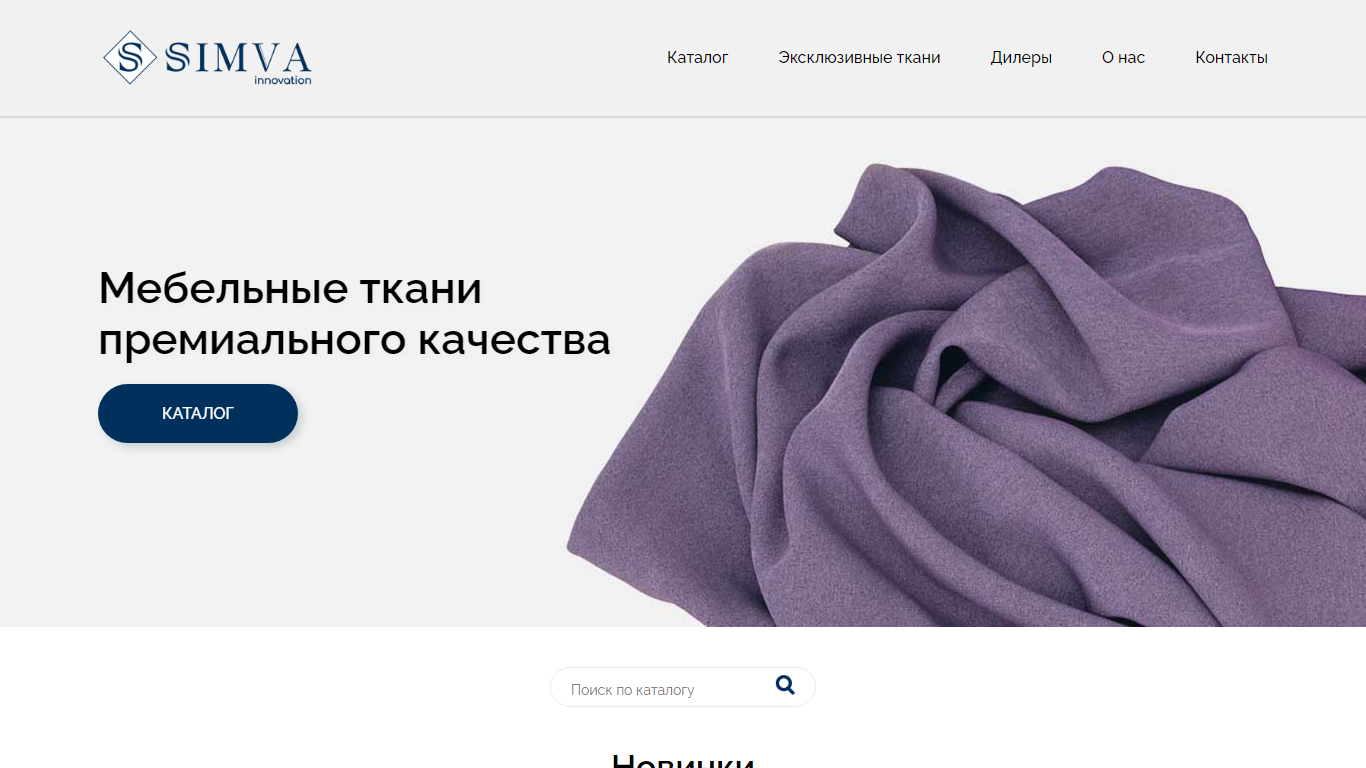Click the Новинки section heading

click(x=683, y=760)
